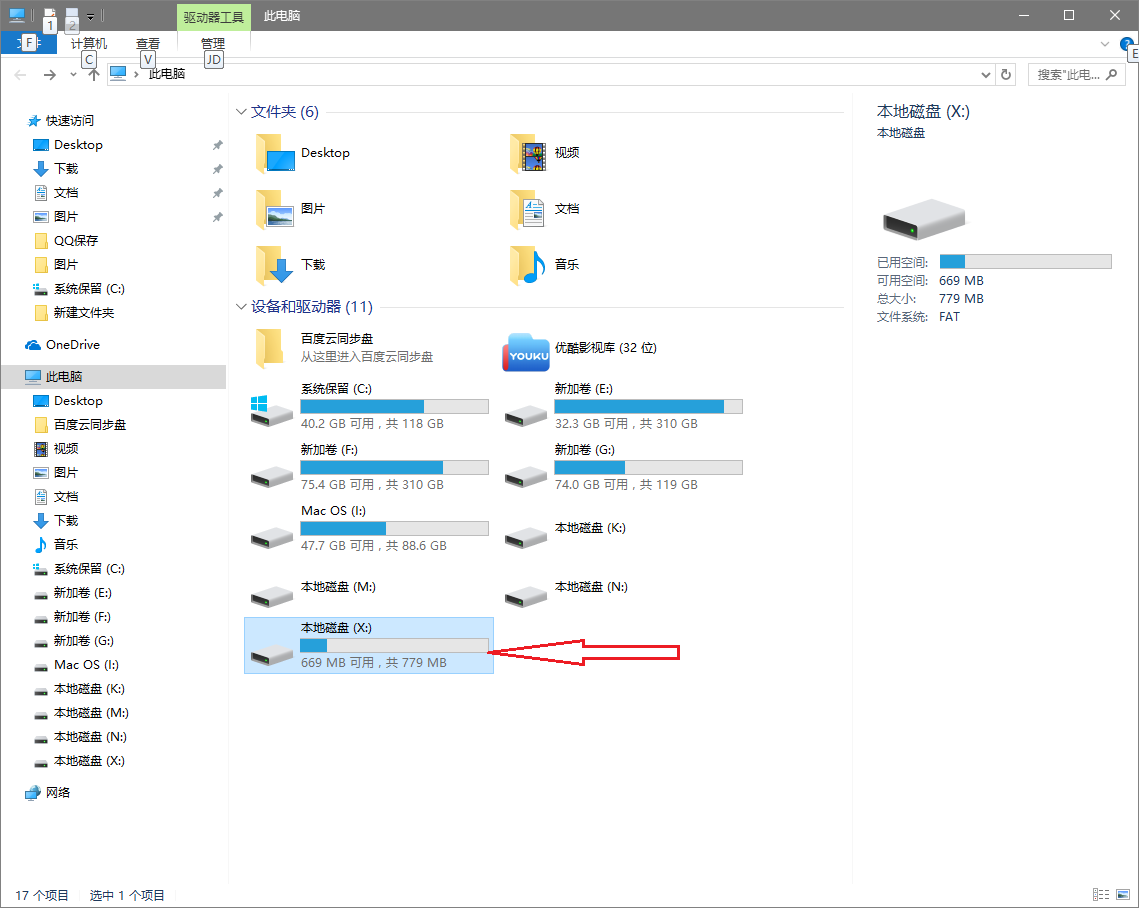Click the properties quick access toolbar icon

point(49,16)
